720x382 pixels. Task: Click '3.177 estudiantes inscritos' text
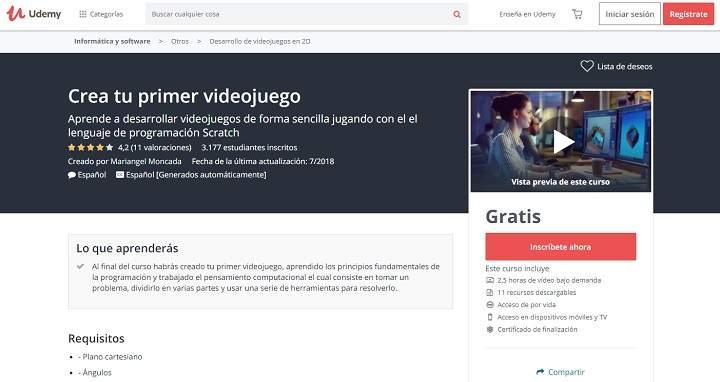249,147
